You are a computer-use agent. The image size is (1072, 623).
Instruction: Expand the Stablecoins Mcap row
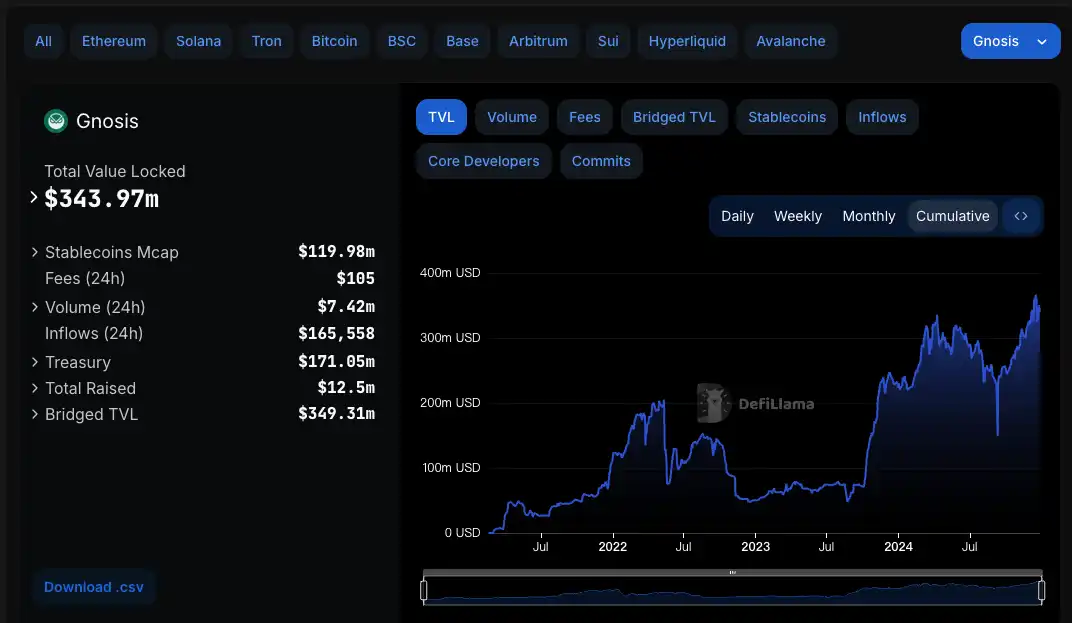[x=36, y=252]
